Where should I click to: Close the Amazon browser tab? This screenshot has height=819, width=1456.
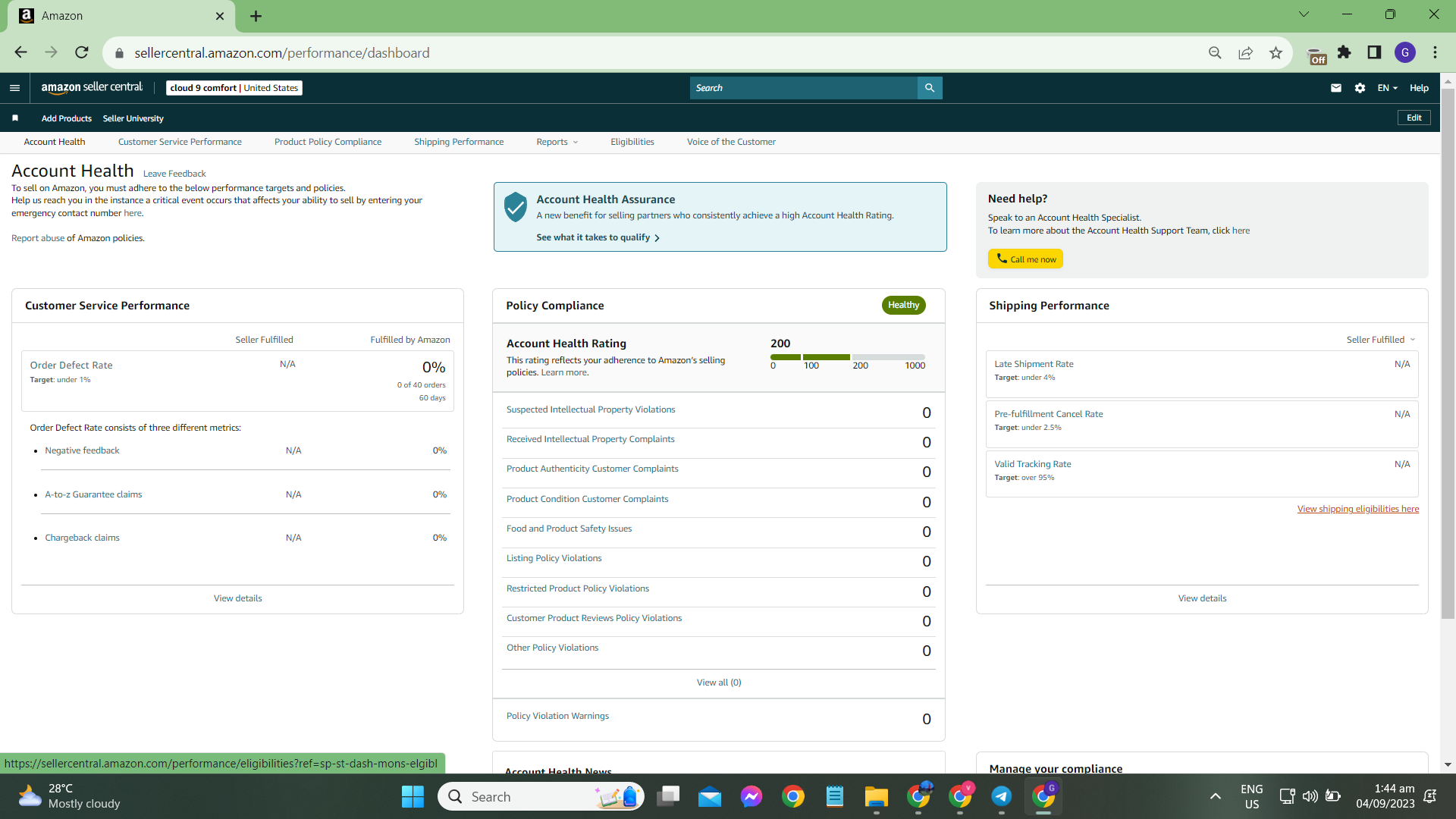tap(220, 16)
